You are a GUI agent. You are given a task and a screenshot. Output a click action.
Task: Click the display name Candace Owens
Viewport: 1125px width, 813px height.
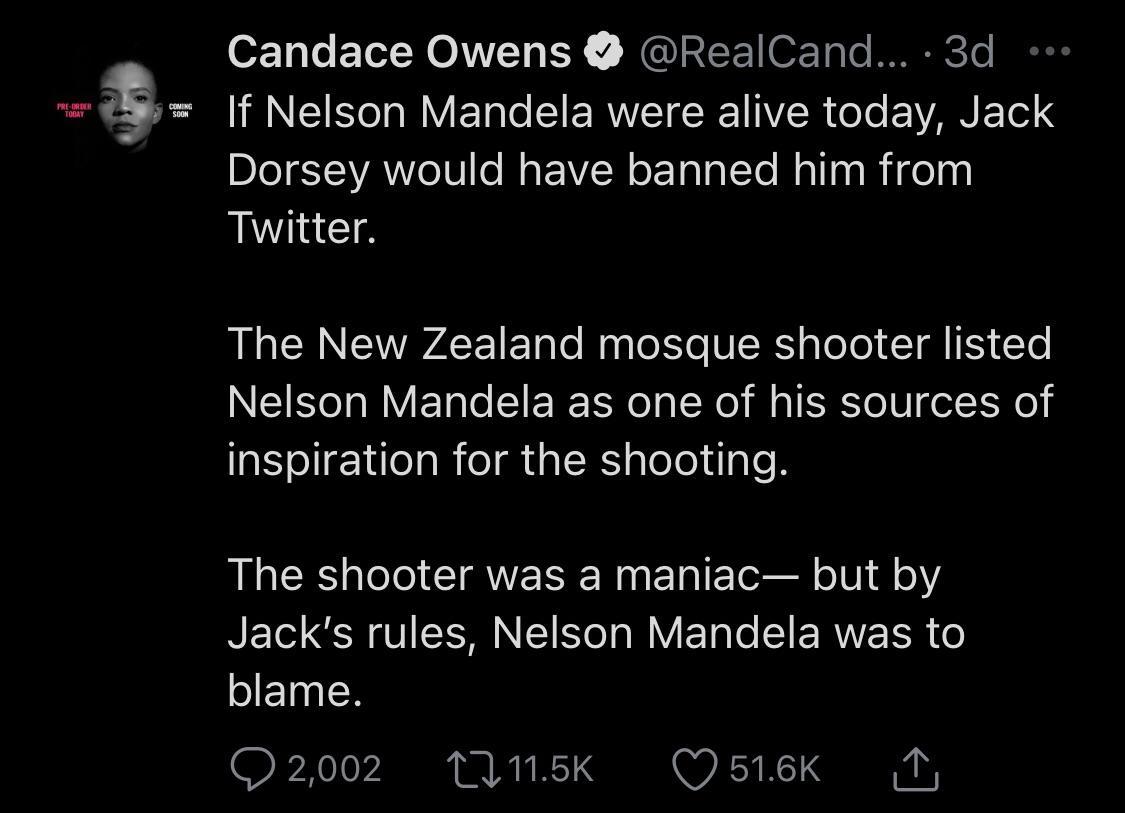coord(399,53)
